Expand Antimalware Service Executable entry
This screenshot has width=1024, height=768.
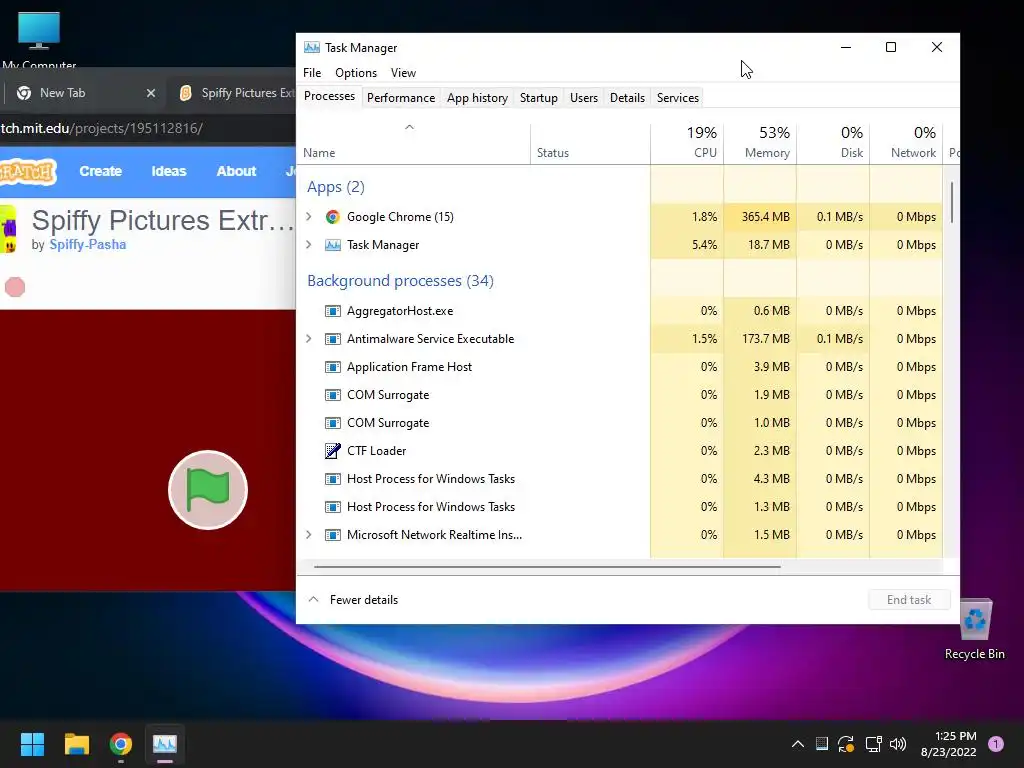pyautogui.click(x=309, y=339)
